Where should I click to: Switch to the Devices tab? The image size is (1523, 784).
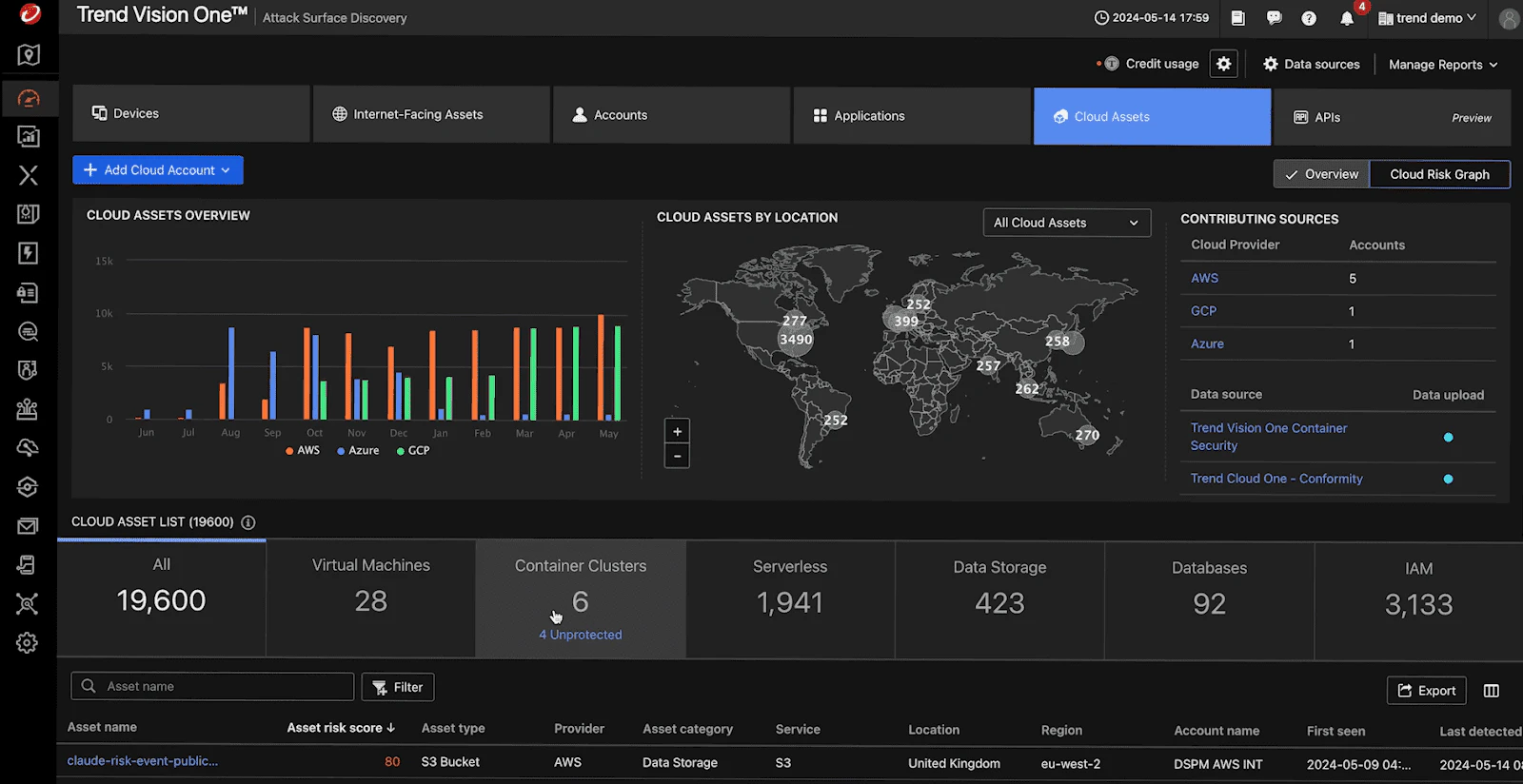click(191, 114)
